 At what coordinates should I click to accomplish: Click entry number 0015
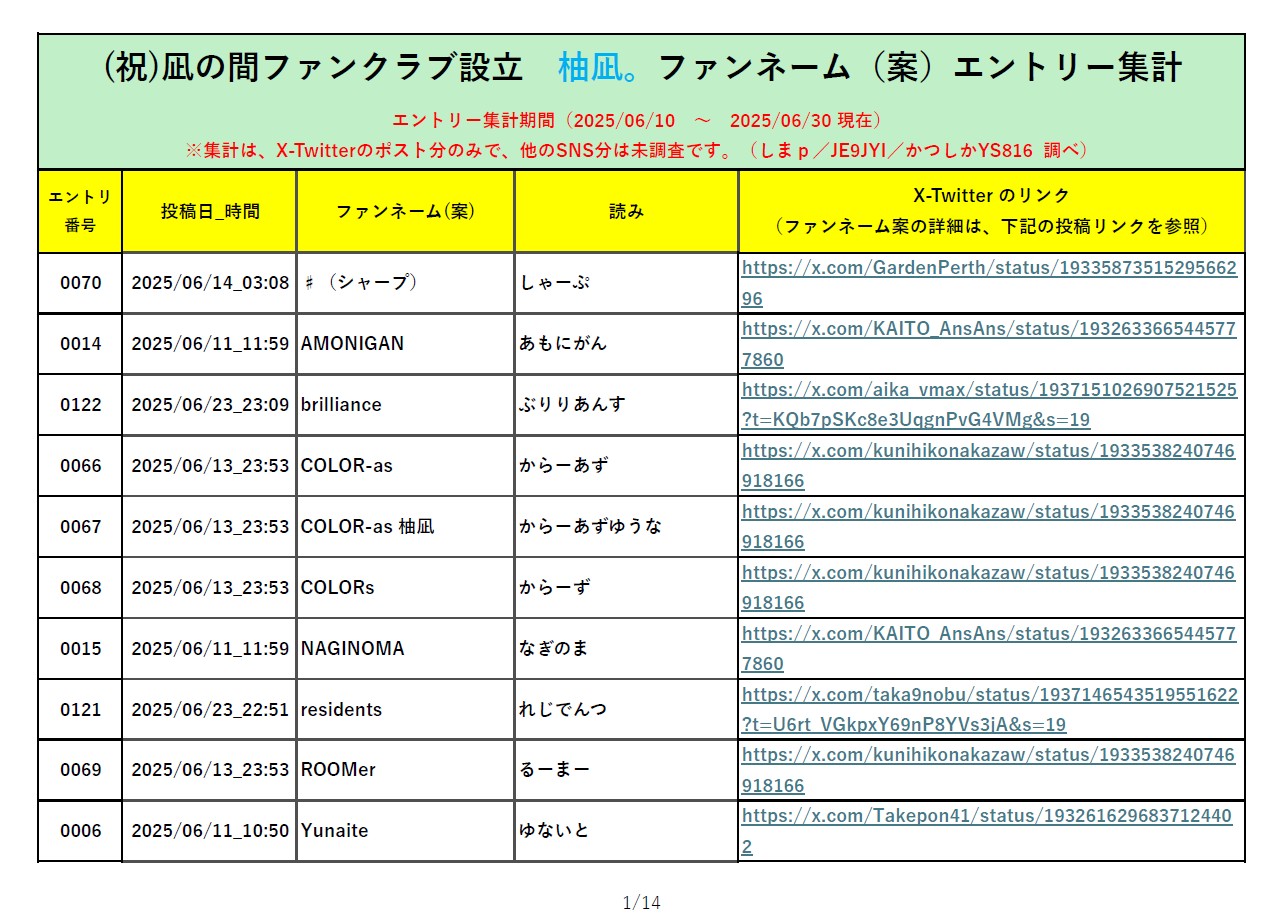[81, 649]
